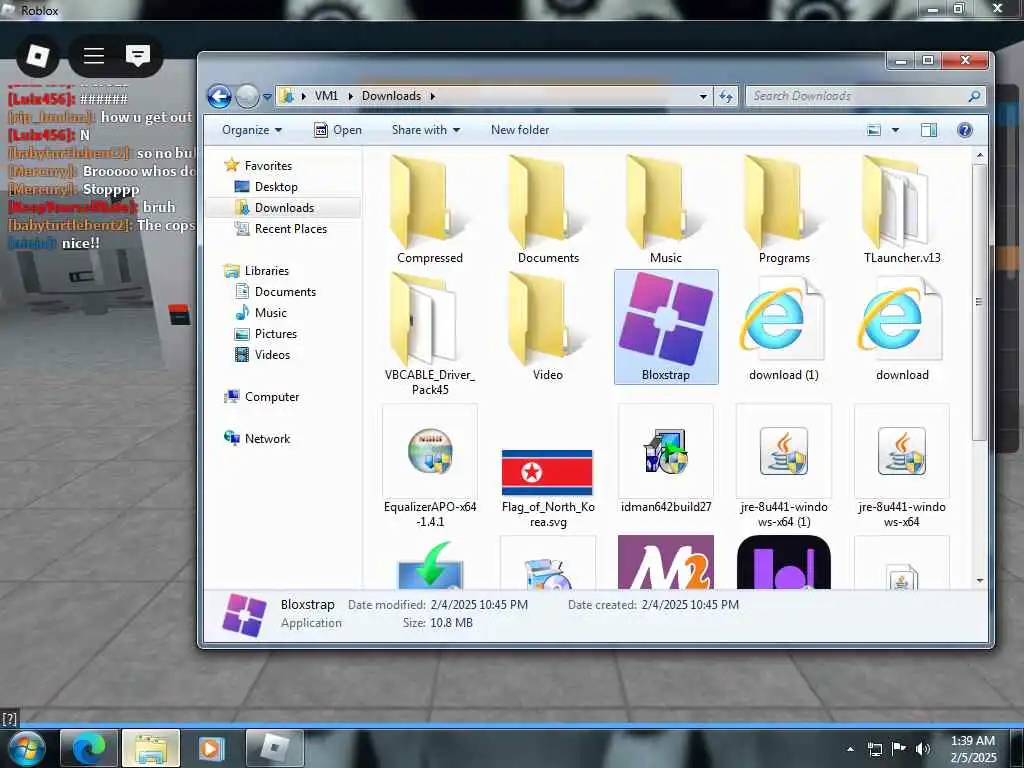Open the TLauncher.v13 folder
The width and height of the screenshot is (1024, 768).
[902, 209]
